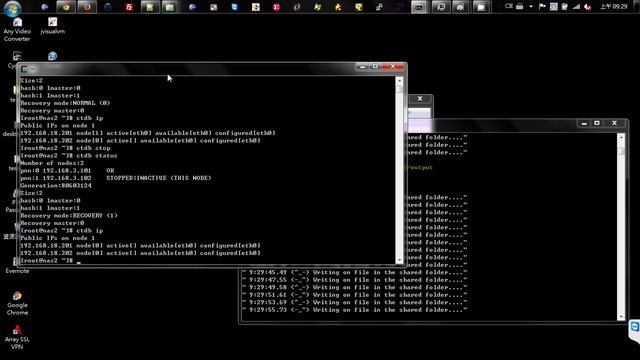Click the FileZilla icon in the taskbar
640x360 pixels.
click(x=129, y=7)
